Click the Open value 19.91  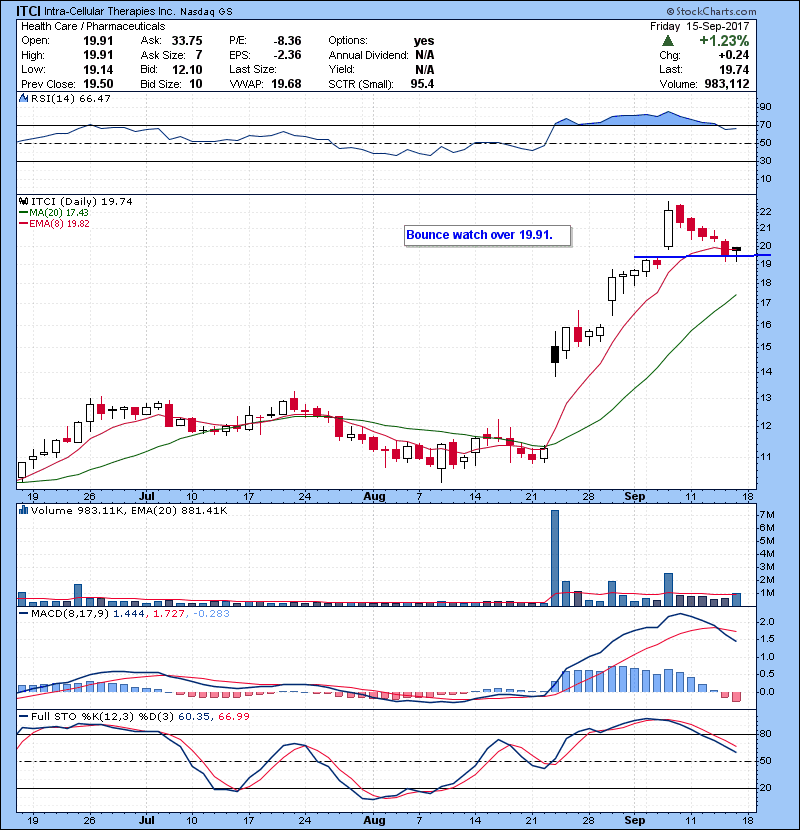(98, 41)
